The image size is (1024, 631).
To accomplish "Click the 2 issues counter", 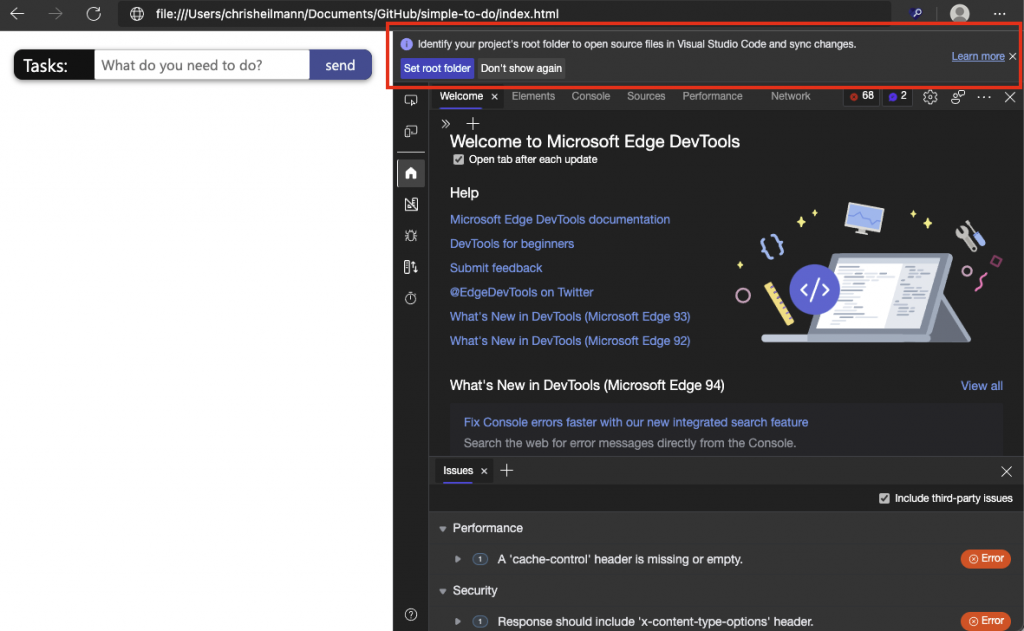I will (897, 96).
